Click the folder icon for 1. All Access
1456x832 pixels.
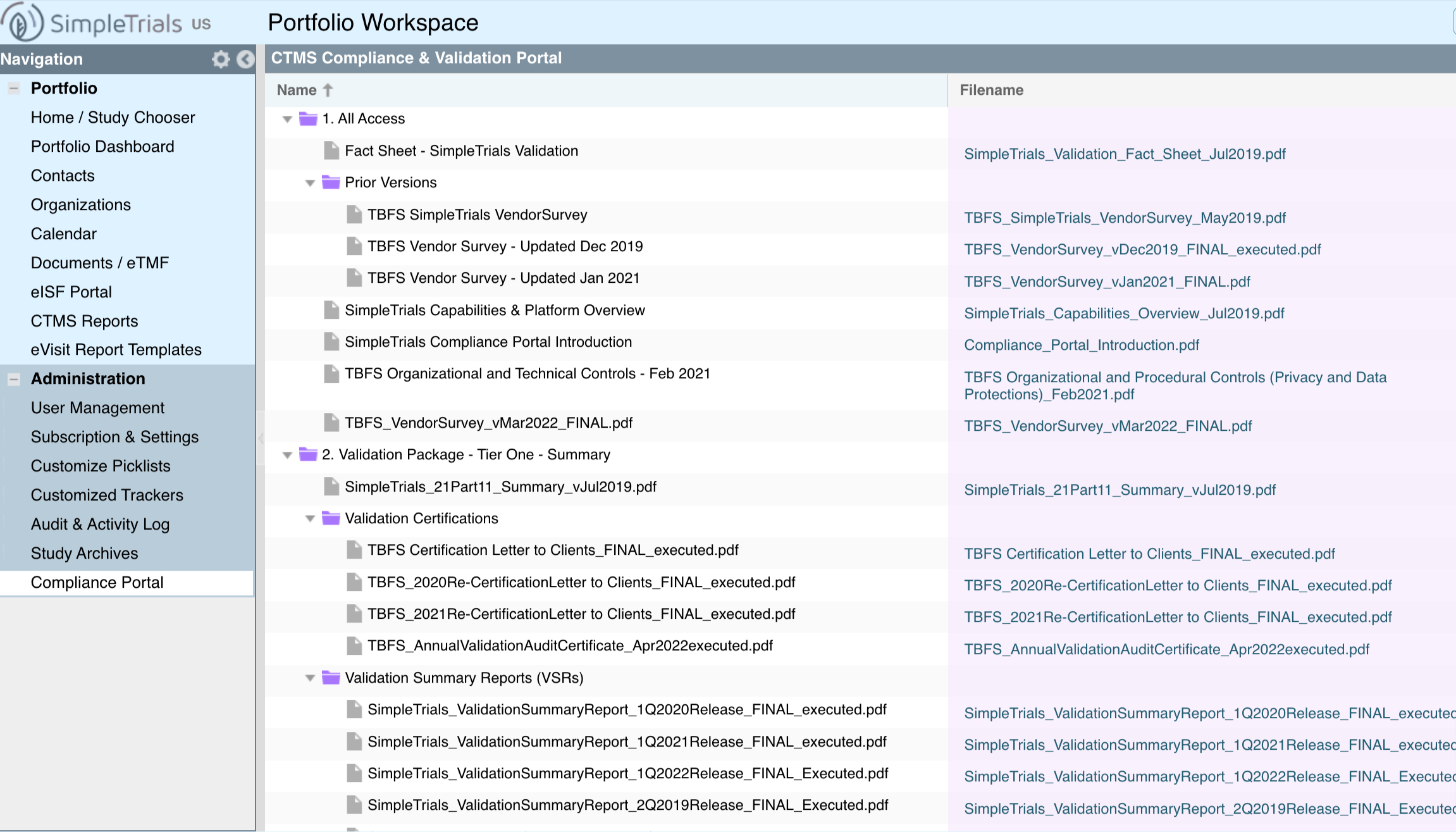pos(308,118)
